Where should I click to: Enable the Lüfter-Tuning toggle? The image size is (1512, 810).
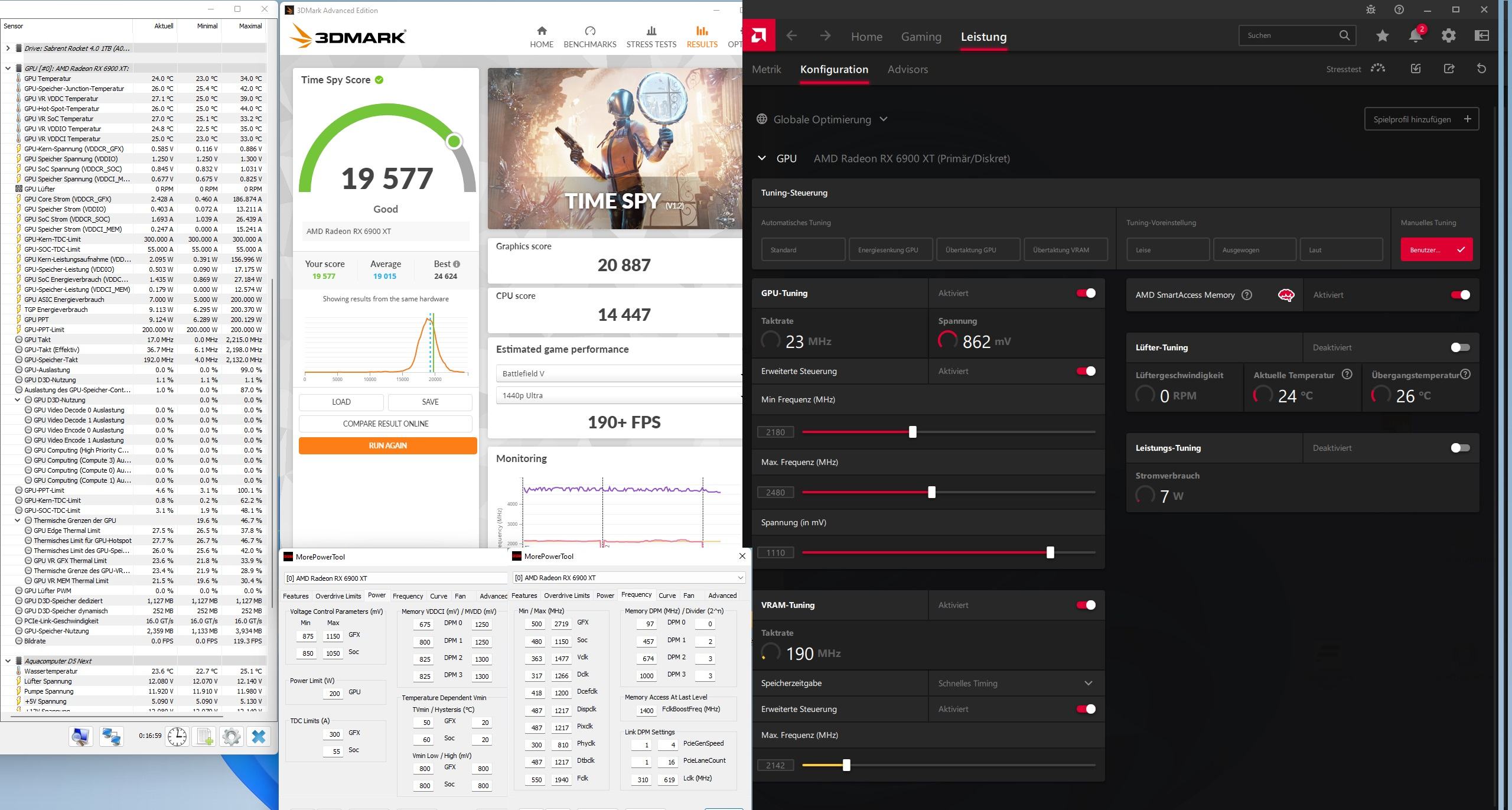(1460, 347)
